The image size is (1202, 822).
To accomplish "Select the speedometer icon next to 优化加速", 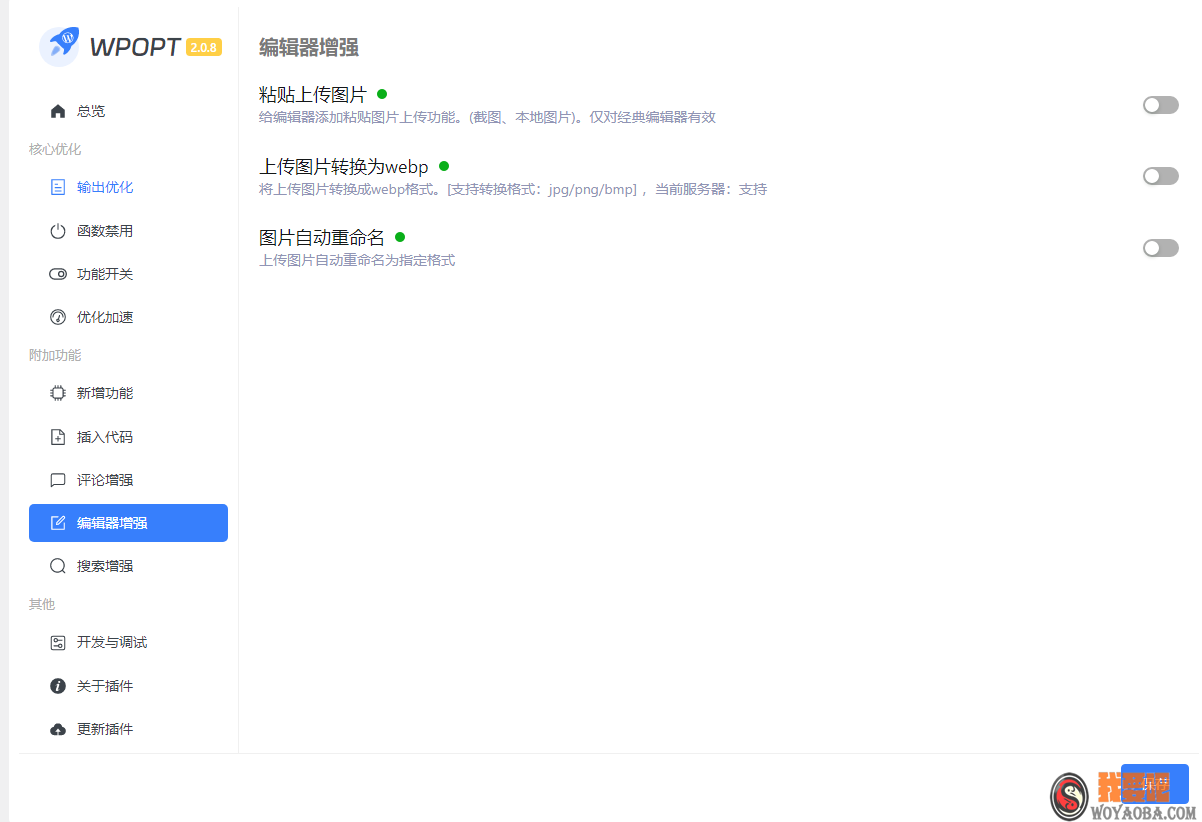I will [x=58, y=316].
